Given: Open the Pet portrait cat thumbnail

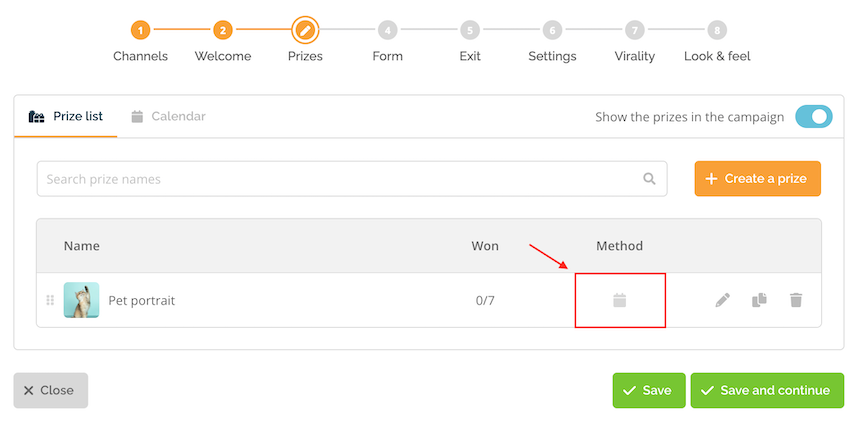Looking at the screenshot, I should 81,300.
